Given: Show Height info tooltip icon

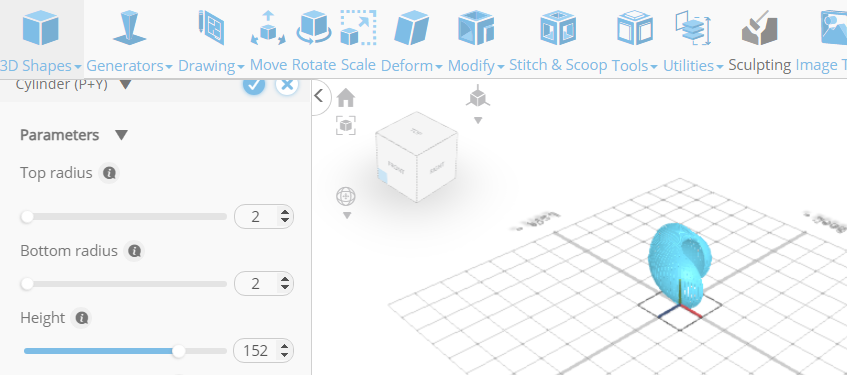Looking at the screenshot, I should tap(82, 318).
